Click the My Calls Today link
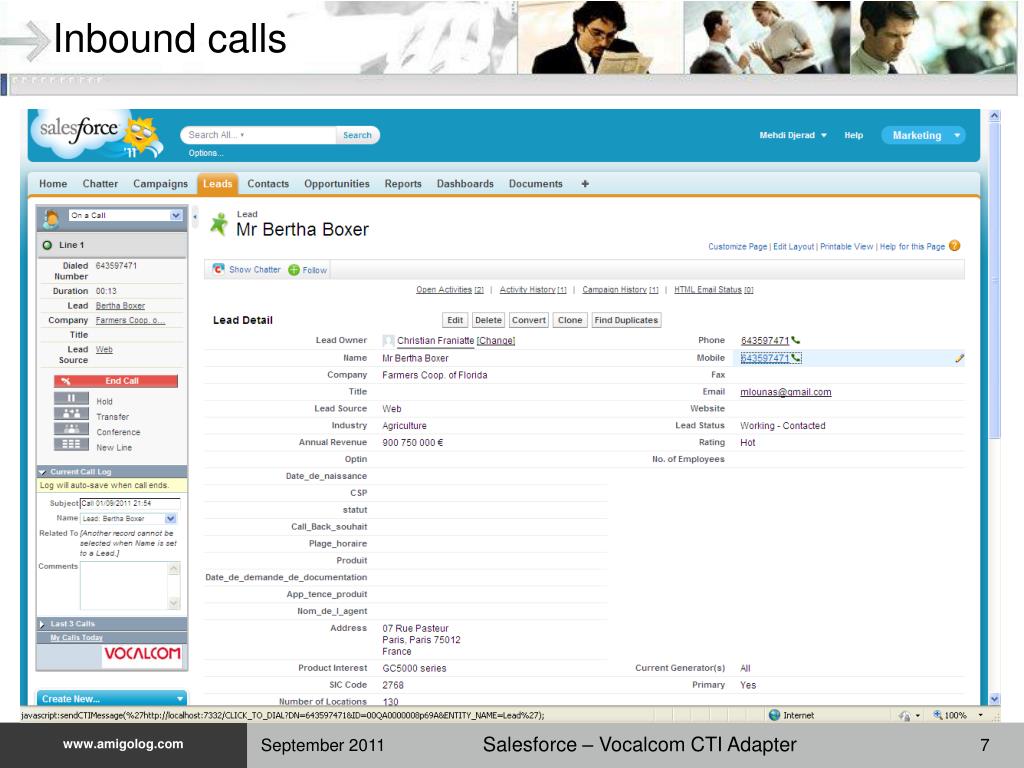Image resolution: width=1024 pixels, height=768 pixels. pos(76,637)
